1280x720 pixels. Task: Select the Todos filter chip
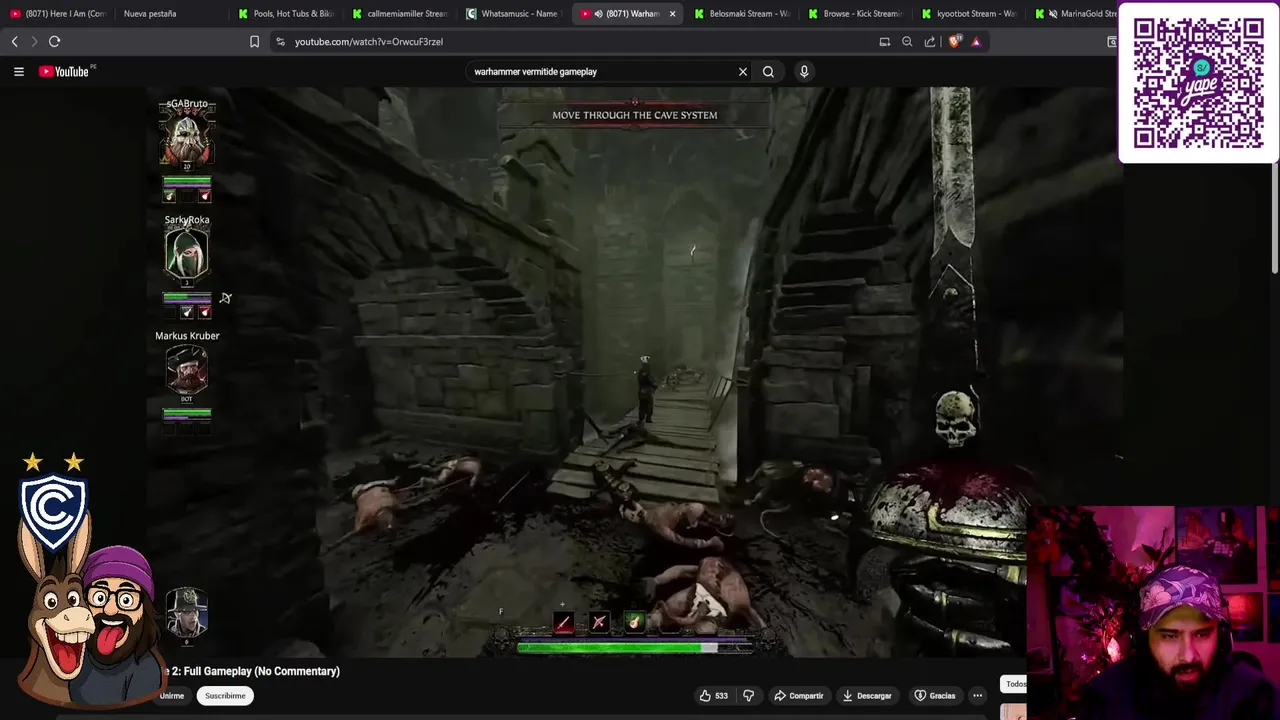tap(1014, 684)
